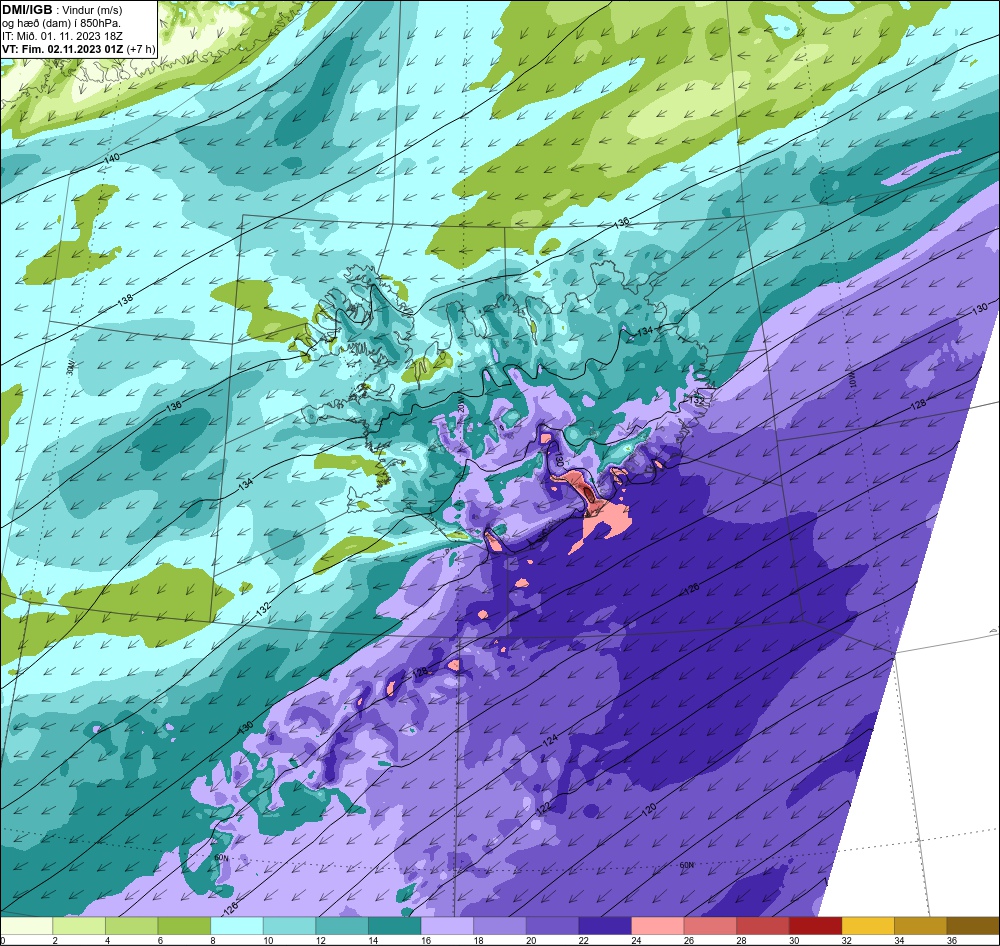Image resolution: width=1000 pixels, height=946 pixels.
Task: Click the '124' contour label
Action: pyautogui.click(x=550, y=741)
